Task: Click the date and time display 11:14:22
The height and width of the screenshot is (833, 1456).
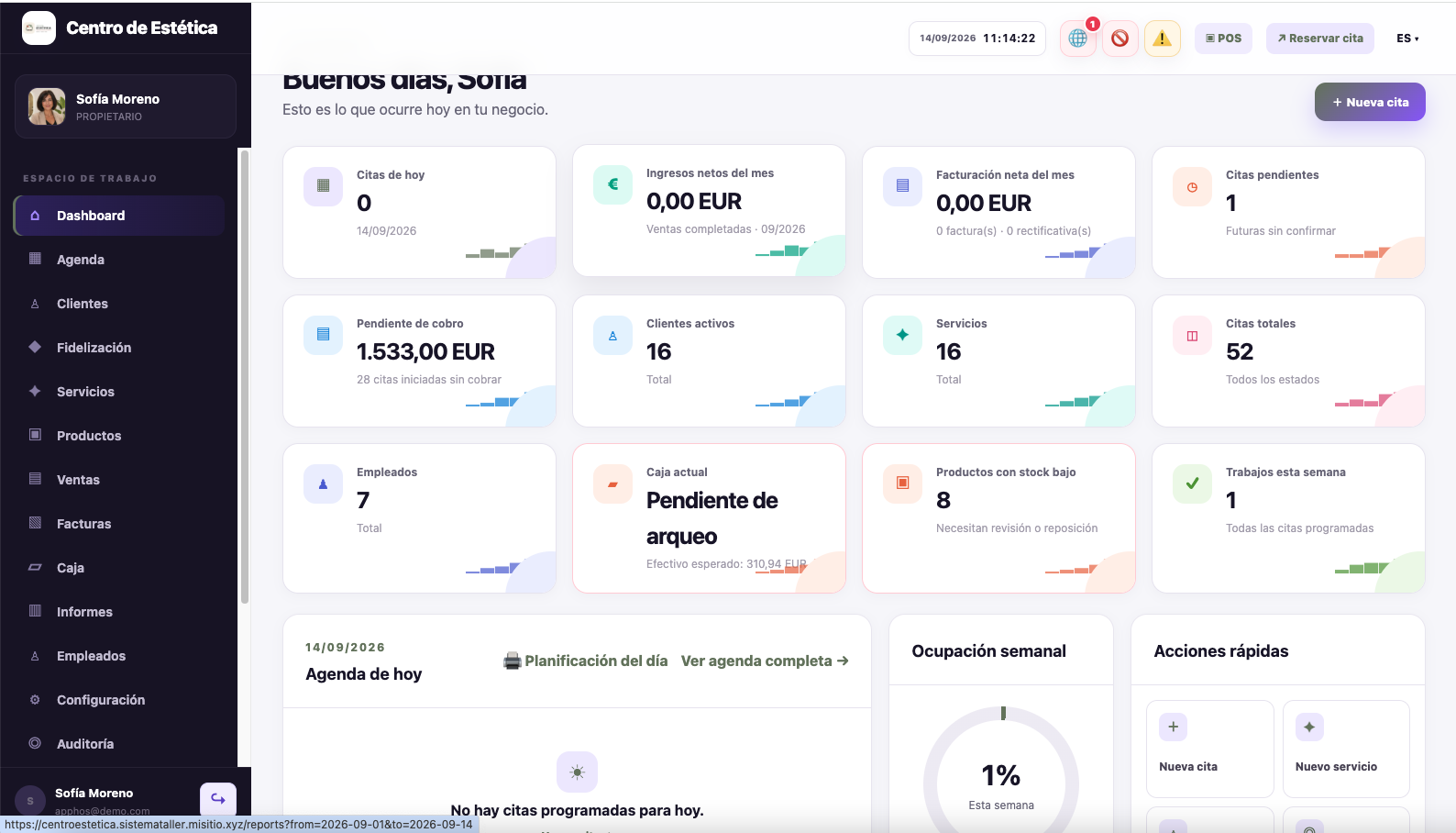Action: (977, 39)
